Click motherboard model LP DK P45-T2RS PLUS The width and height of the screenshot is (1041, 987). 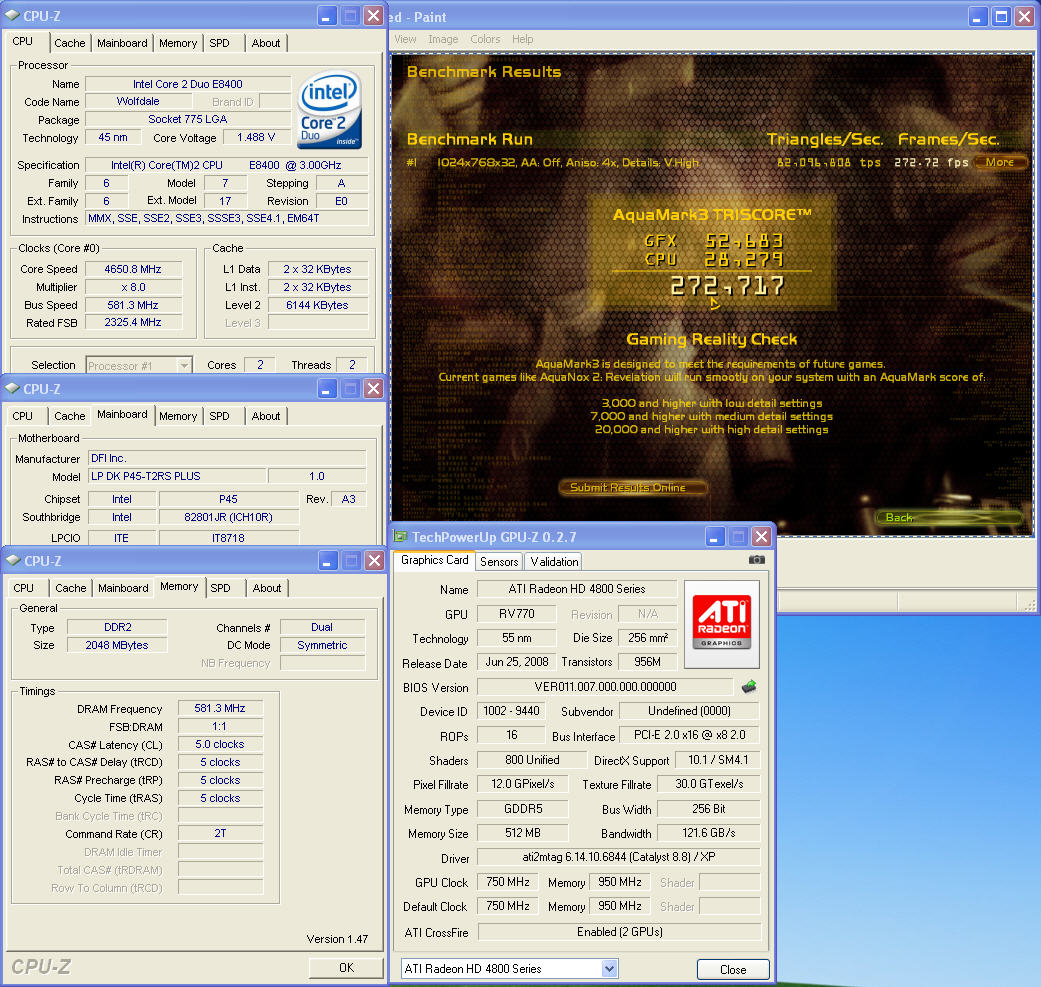click(177, 476)
